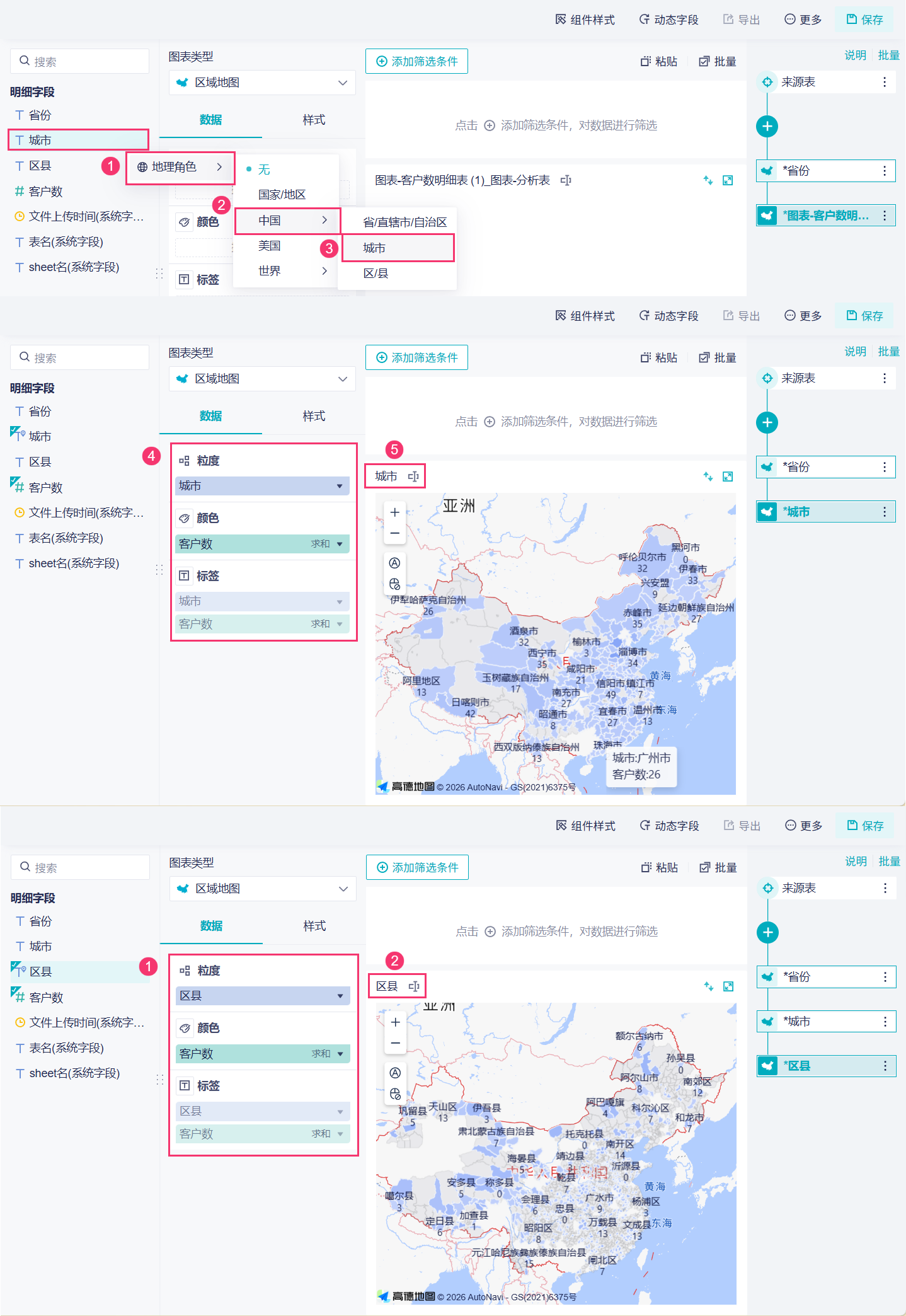Switch to the top 样式 tab

[x=314, y=120]
